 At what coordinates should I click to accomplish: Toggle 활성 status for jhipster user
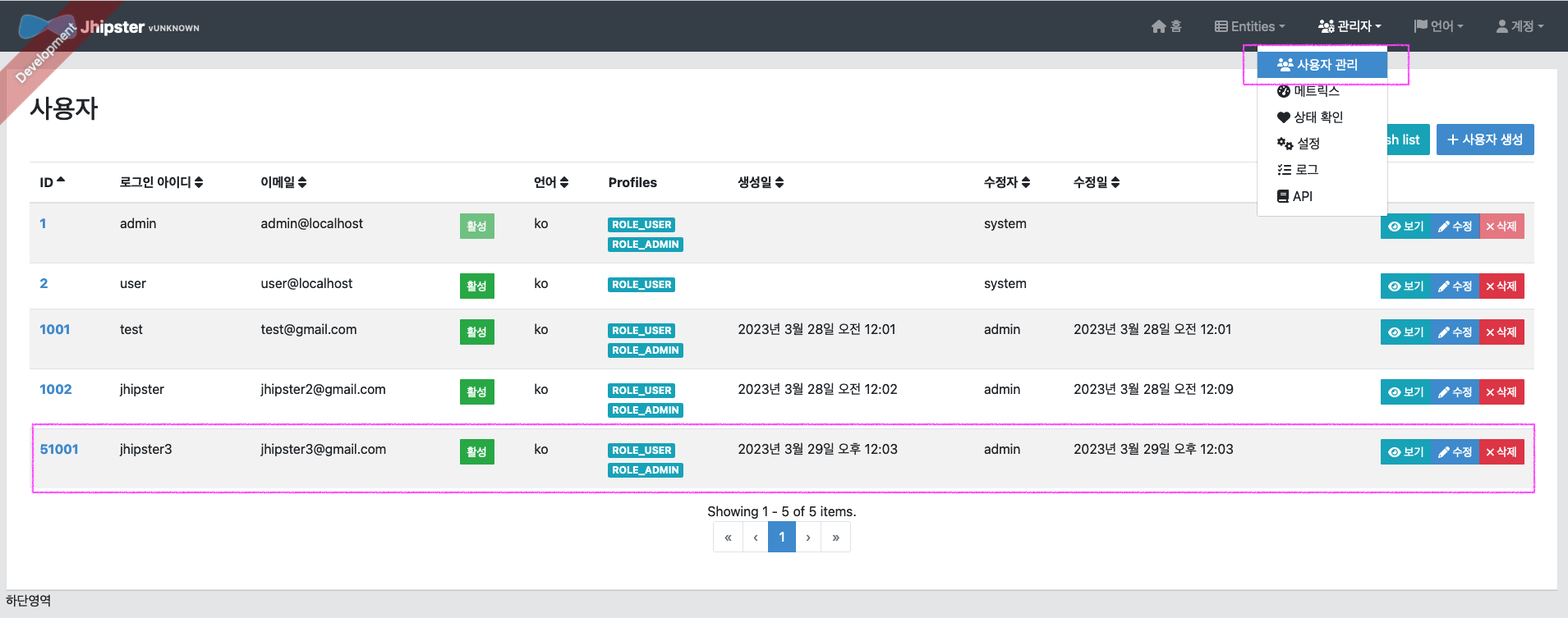477,391
